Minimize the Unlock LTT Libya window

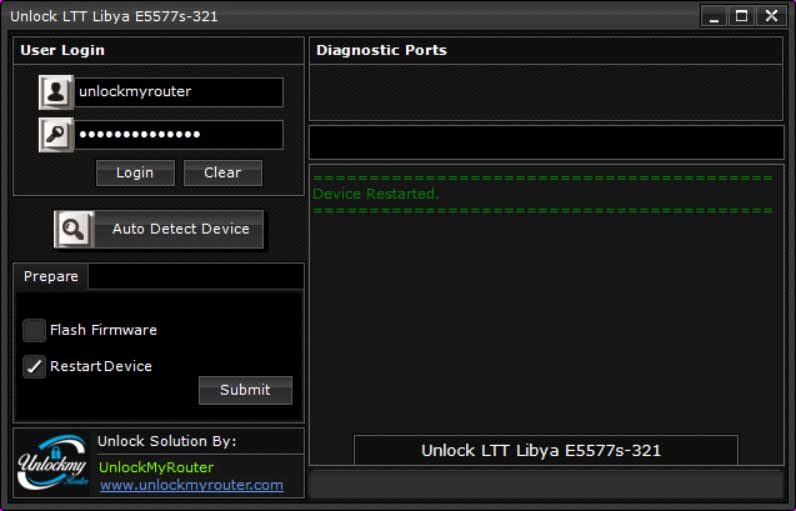714,16
